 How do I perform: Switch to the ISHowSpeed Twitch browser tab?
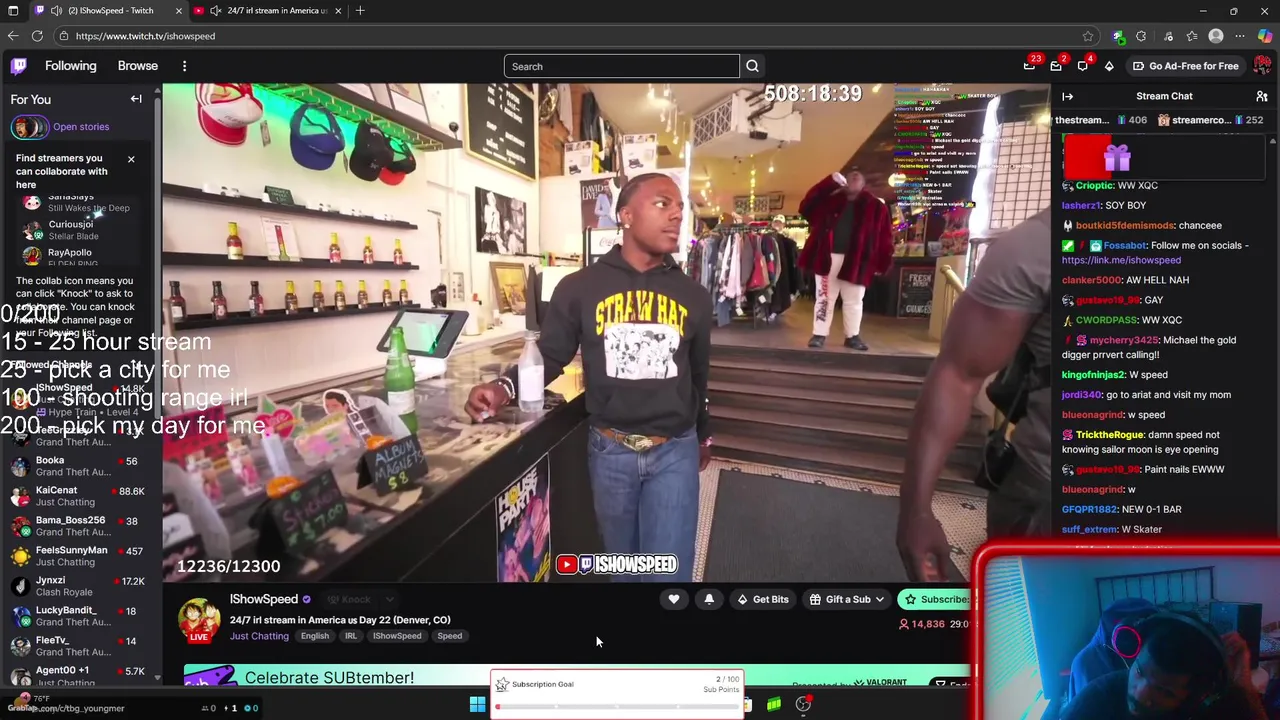(110, 10)
